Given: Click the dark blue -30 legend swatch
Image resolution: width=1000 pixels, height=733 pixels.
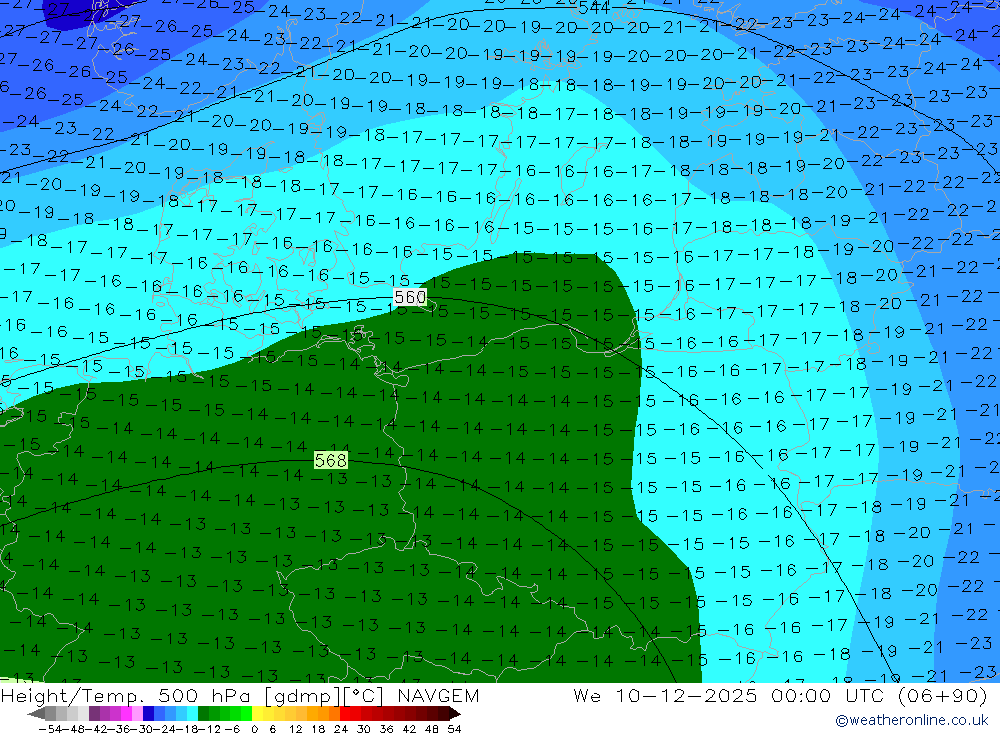Looking at the screenshot, I should 148,714.
